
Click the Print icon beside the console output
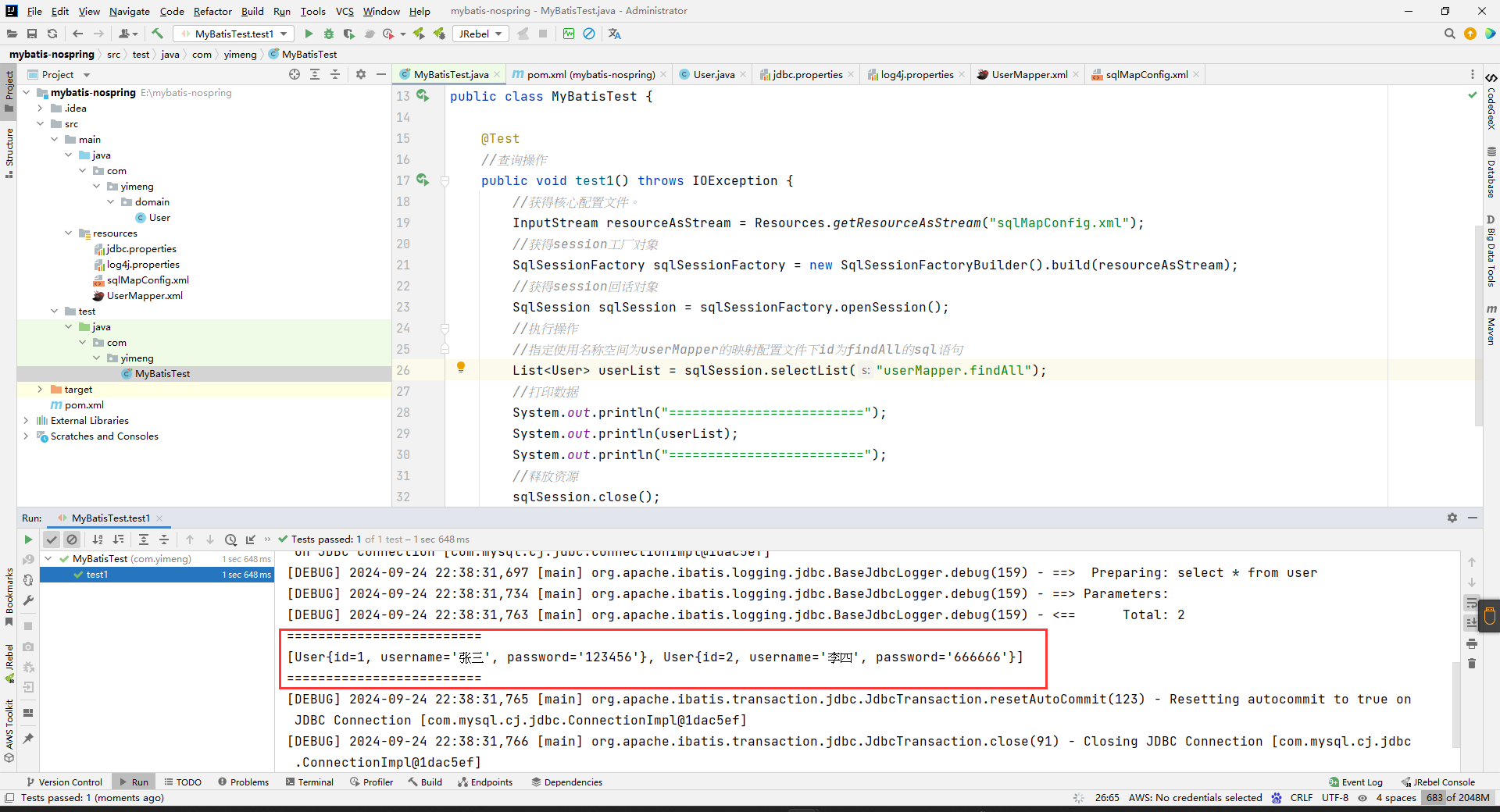1472,643
